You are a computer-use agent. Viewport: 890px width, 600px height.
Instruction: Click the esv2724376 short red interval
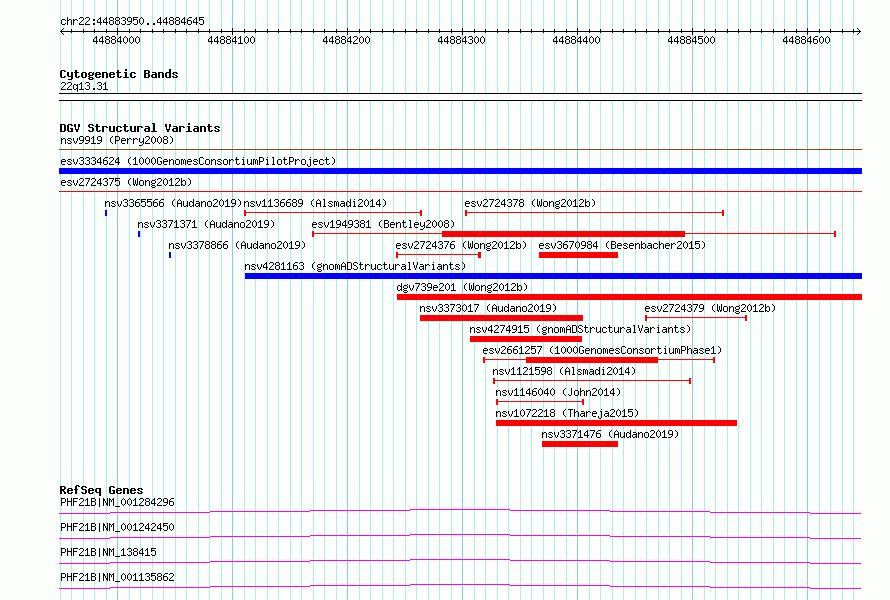click(439, 255)
